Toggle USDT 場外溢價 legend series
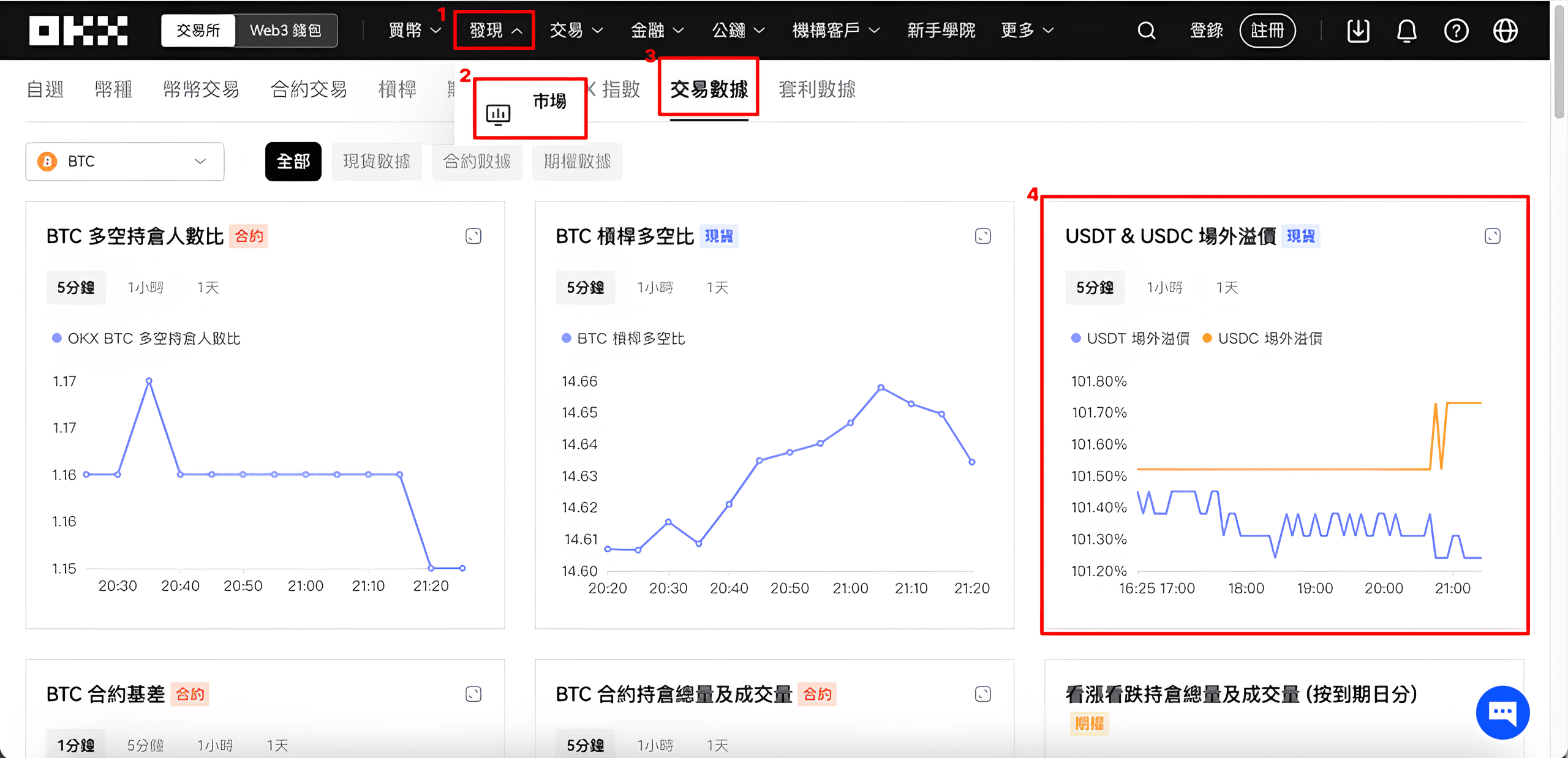The height and width of the screenshot is (758, 1568). [1130, 339]
